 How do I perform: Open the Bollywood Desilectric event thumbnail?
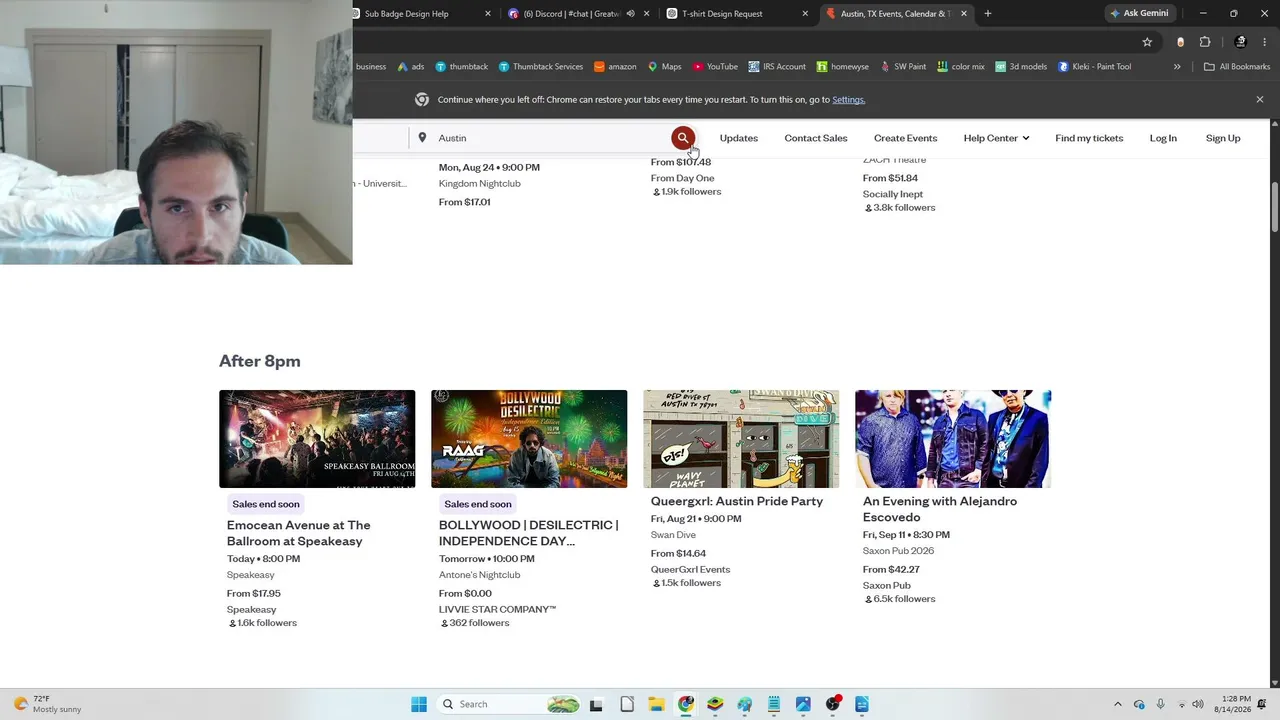pos(529,439)
